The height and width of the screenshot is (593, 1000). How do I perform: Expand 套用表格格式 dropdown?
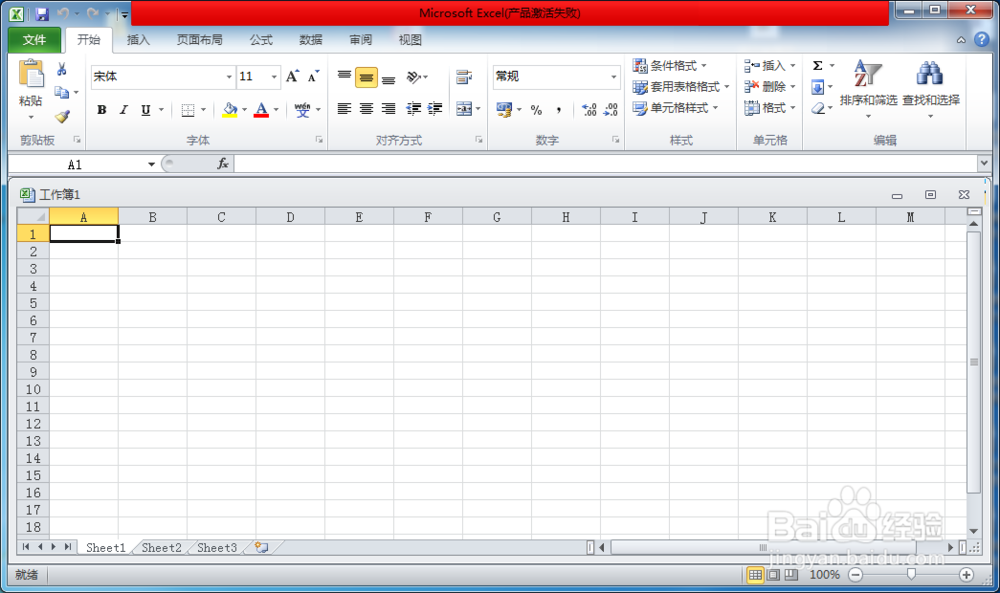tap(681, 87)
